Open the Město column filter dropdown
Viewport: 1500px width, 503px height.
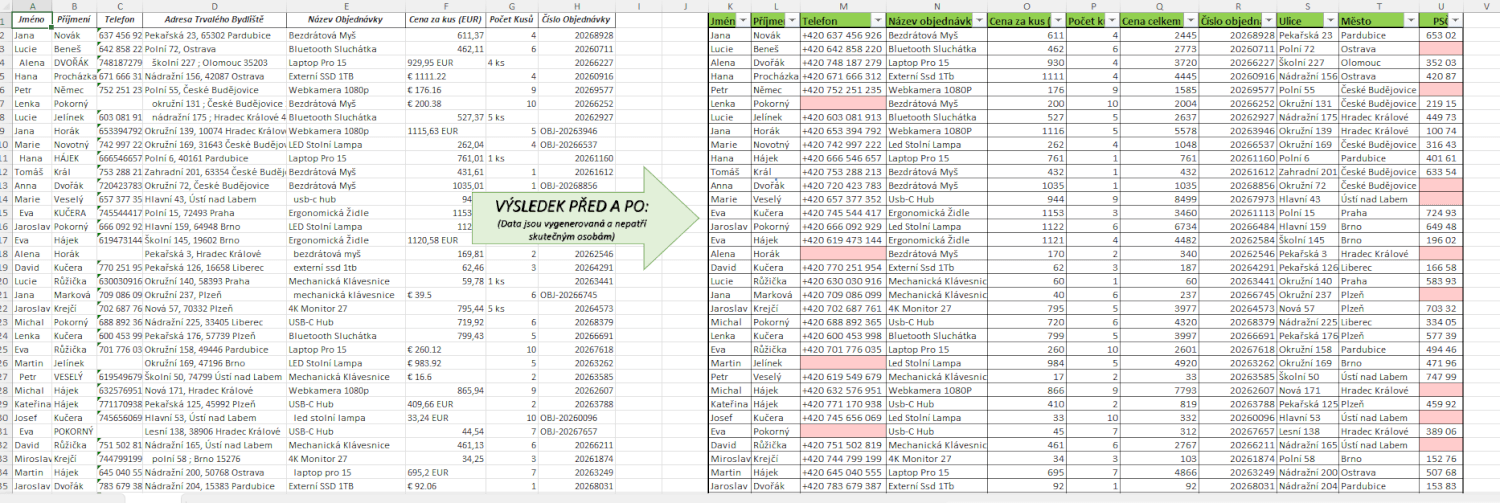coord(1411,20)
